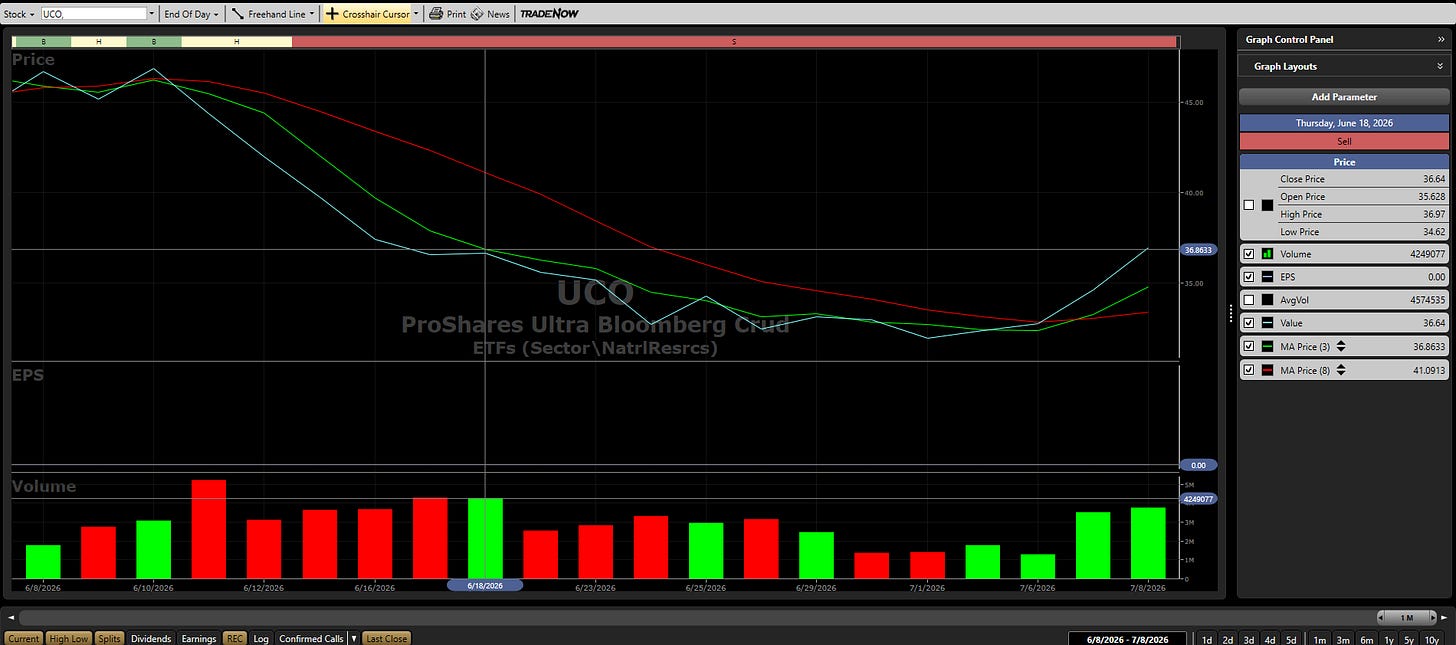Viewport: 1456px width, 645px height.
Task: Click MA Price (3) period stepper arrows
Action: click(1341, 346)
